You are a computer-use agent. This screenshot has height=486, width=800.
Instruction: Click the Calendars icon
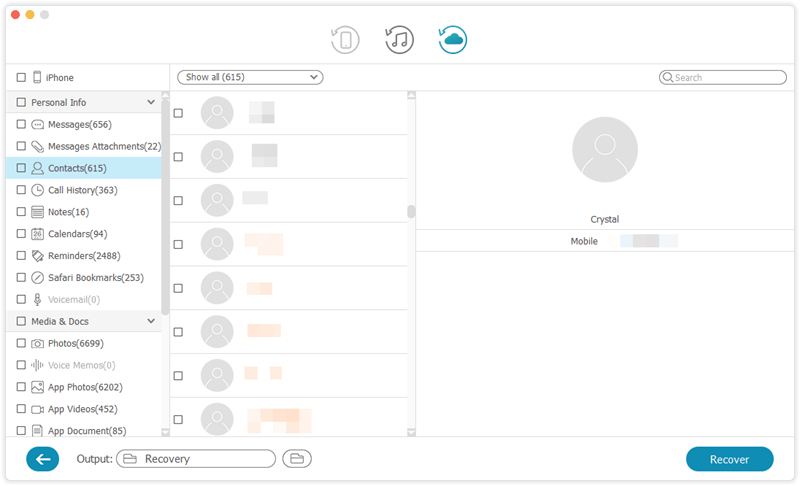pyautogui.click(x=37, y=234)
